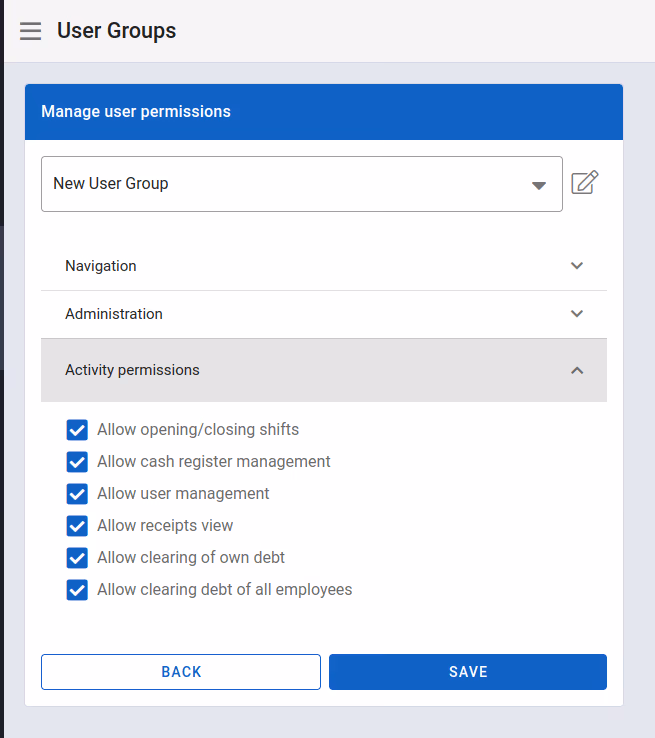Click the BACK button
The height and width of the screenshot is (738, 655).
tap(181, 672)
